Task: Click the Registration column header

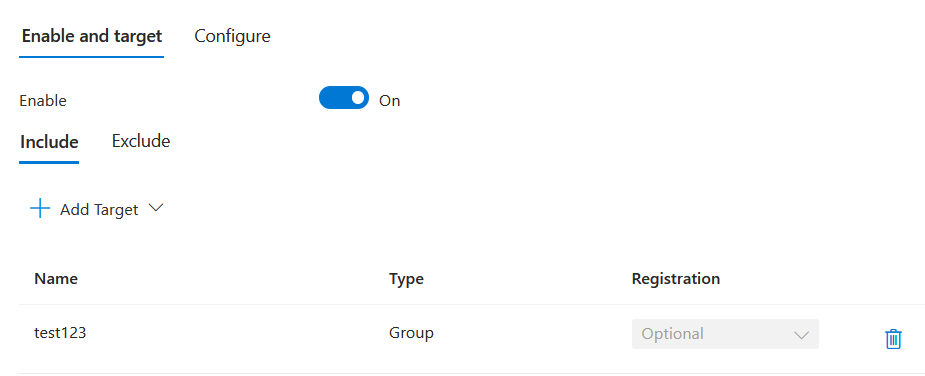Action: point(675,279)
